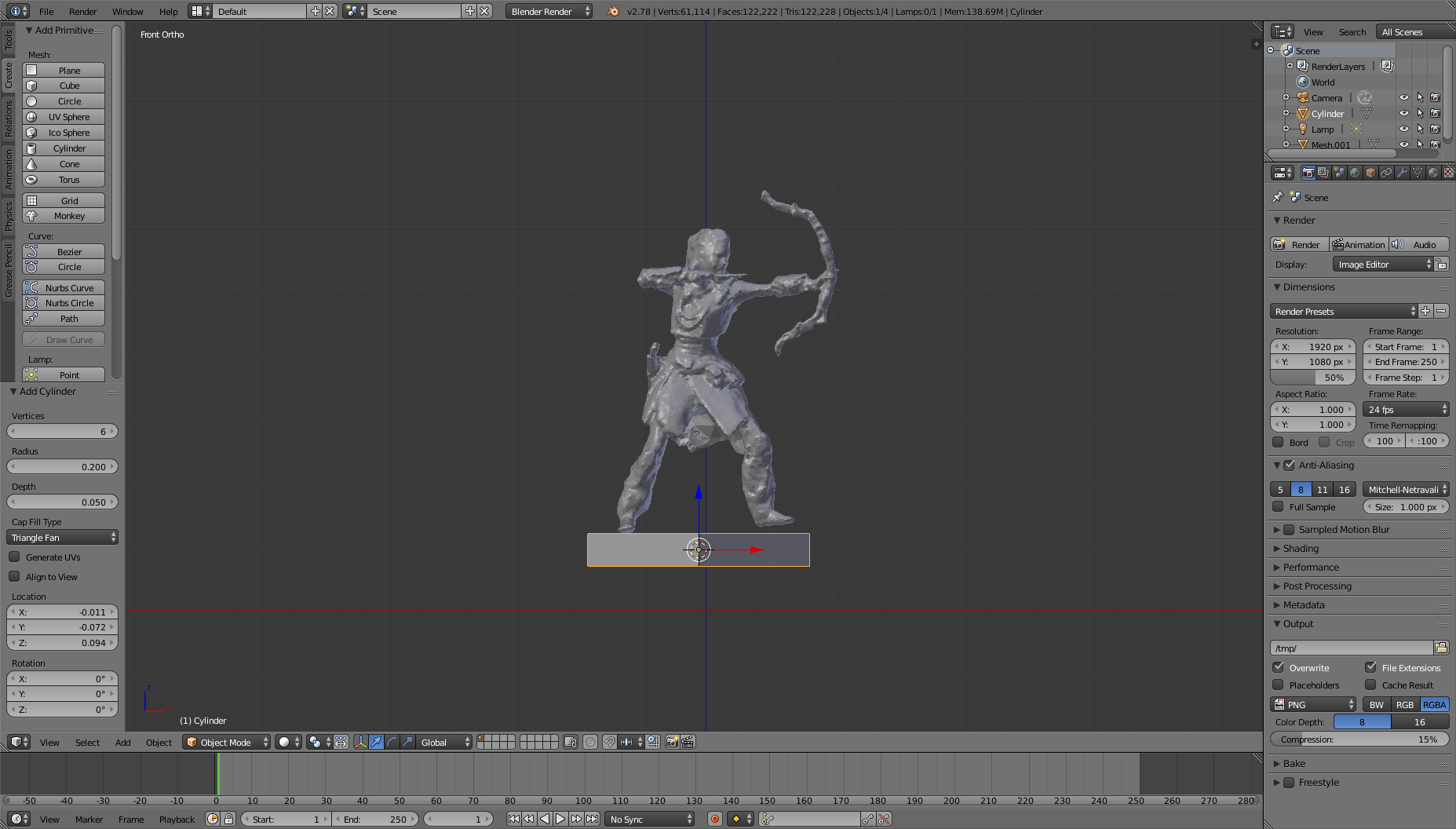Image resolution: width=1456 pixels, height=829 pixels.
Task: Open the Cap Fill Type dropdown
Action: coord(63,537)
